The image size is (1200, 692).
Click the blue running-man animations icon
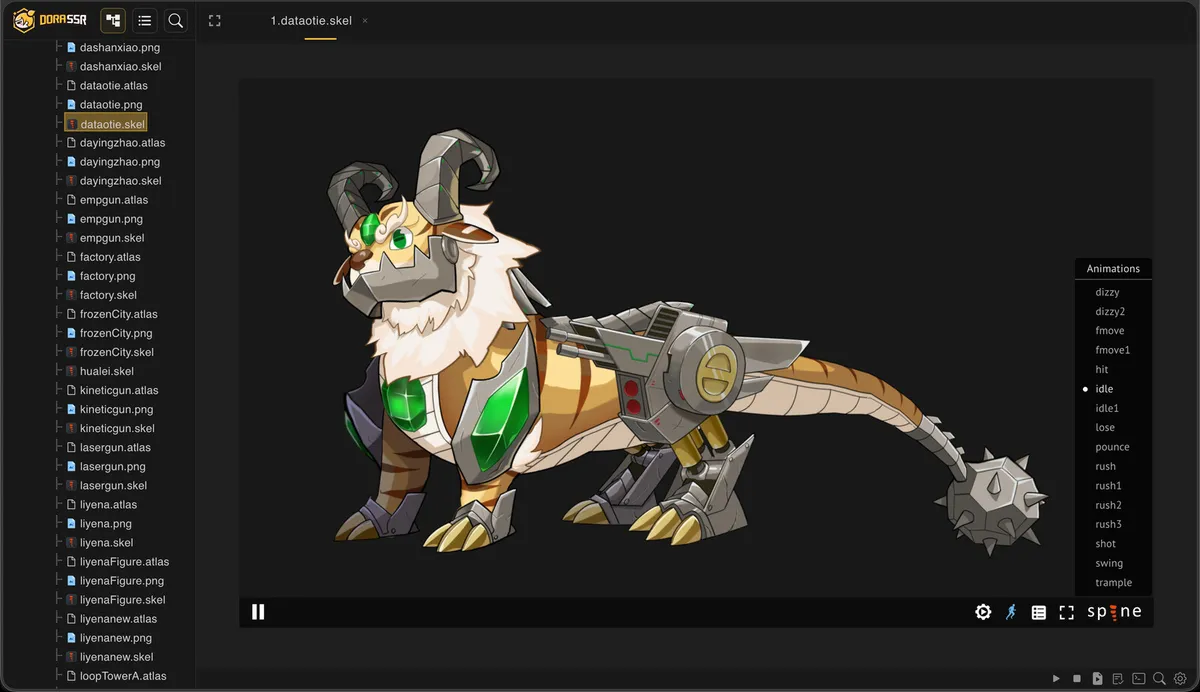click(x=1011, y=612)
